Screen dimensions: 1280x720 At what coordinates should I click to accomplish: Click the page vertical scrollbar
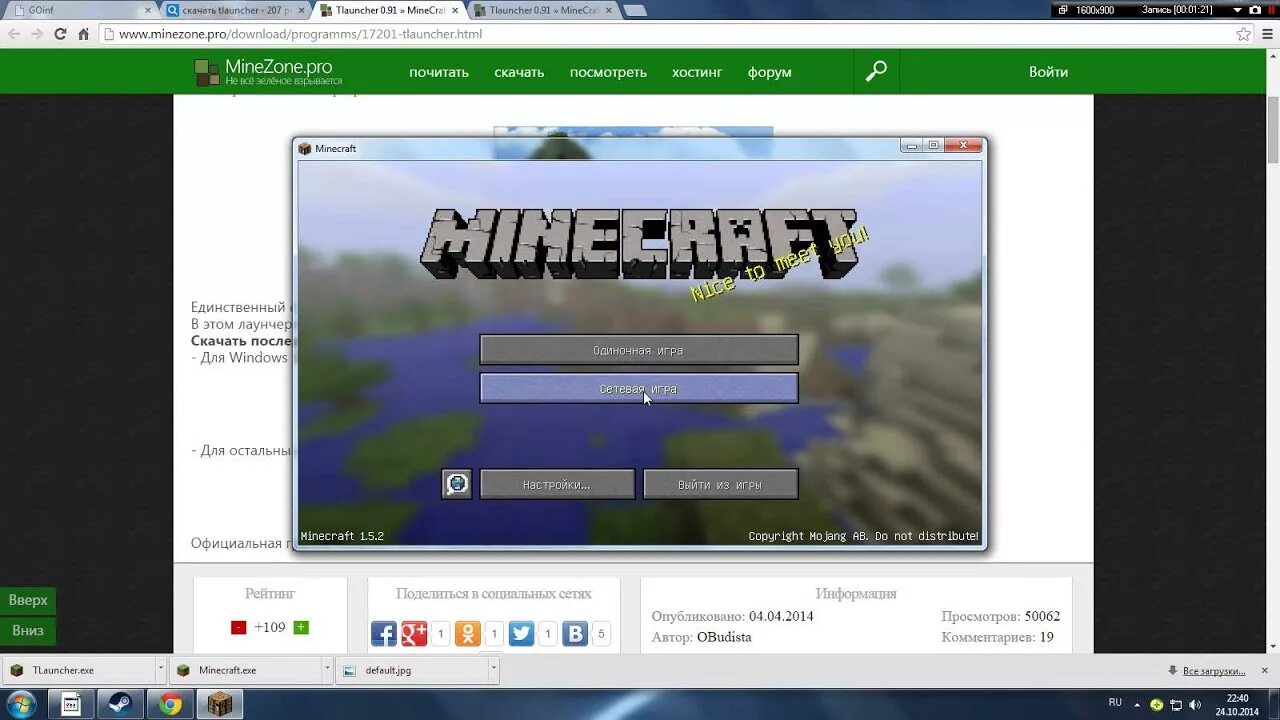coord(1273,130)
